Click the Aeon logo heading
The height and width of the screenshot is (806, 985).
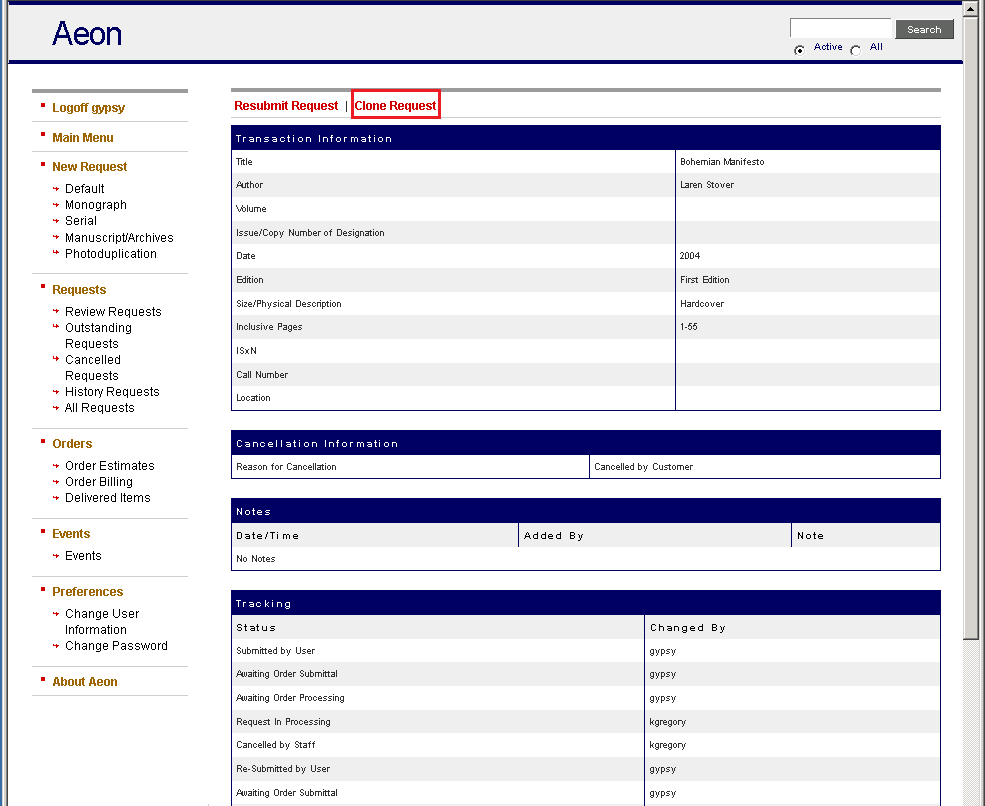(x=87, y=34)
